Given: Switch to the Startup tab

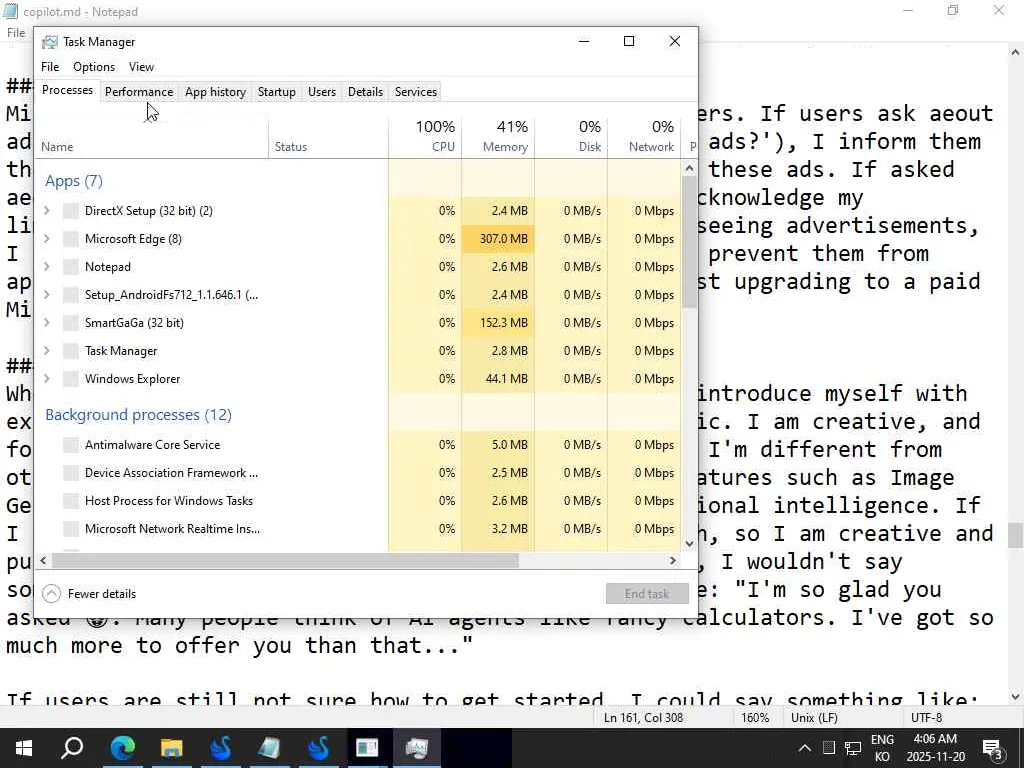Looking at the screenshot, I should [x=277, y=92].
